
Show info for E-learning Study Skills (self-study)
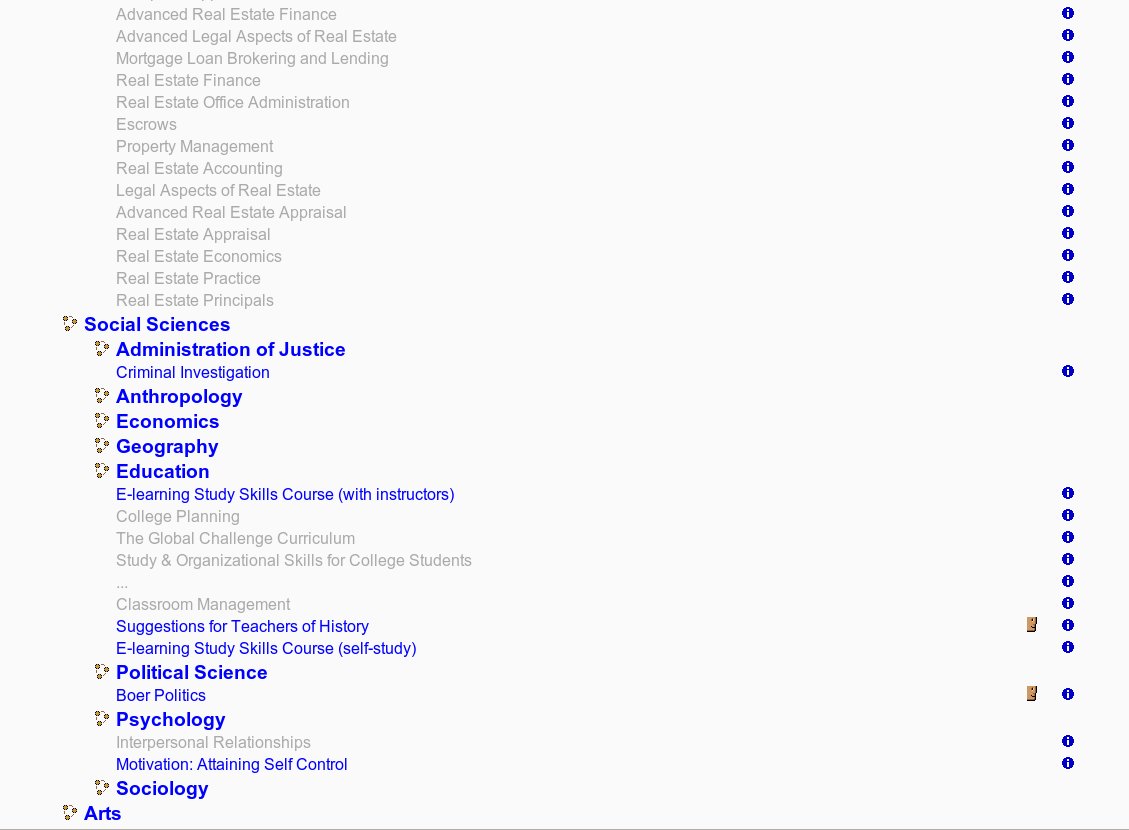[x=1068, y=647]
